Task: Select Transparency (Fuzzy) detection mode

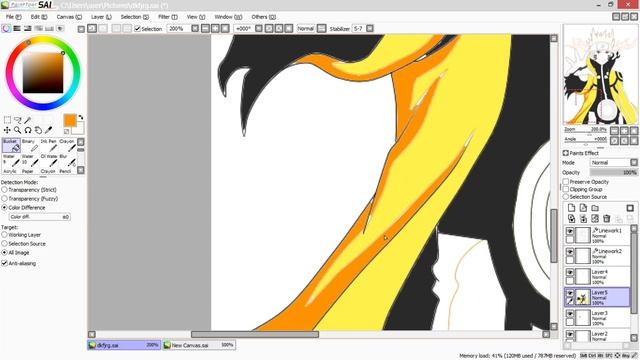Action: (4, 199)
